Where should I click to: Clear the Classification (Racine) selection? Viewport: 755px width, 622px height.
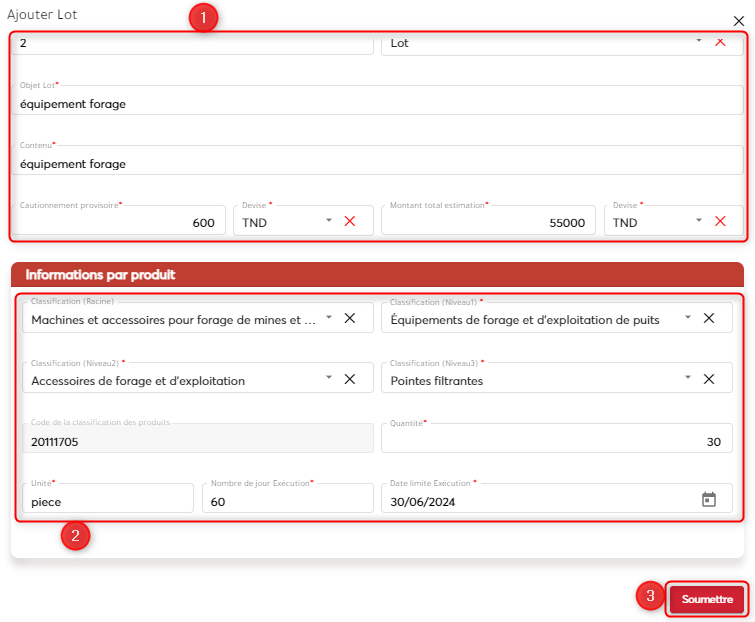coord(350,318)
